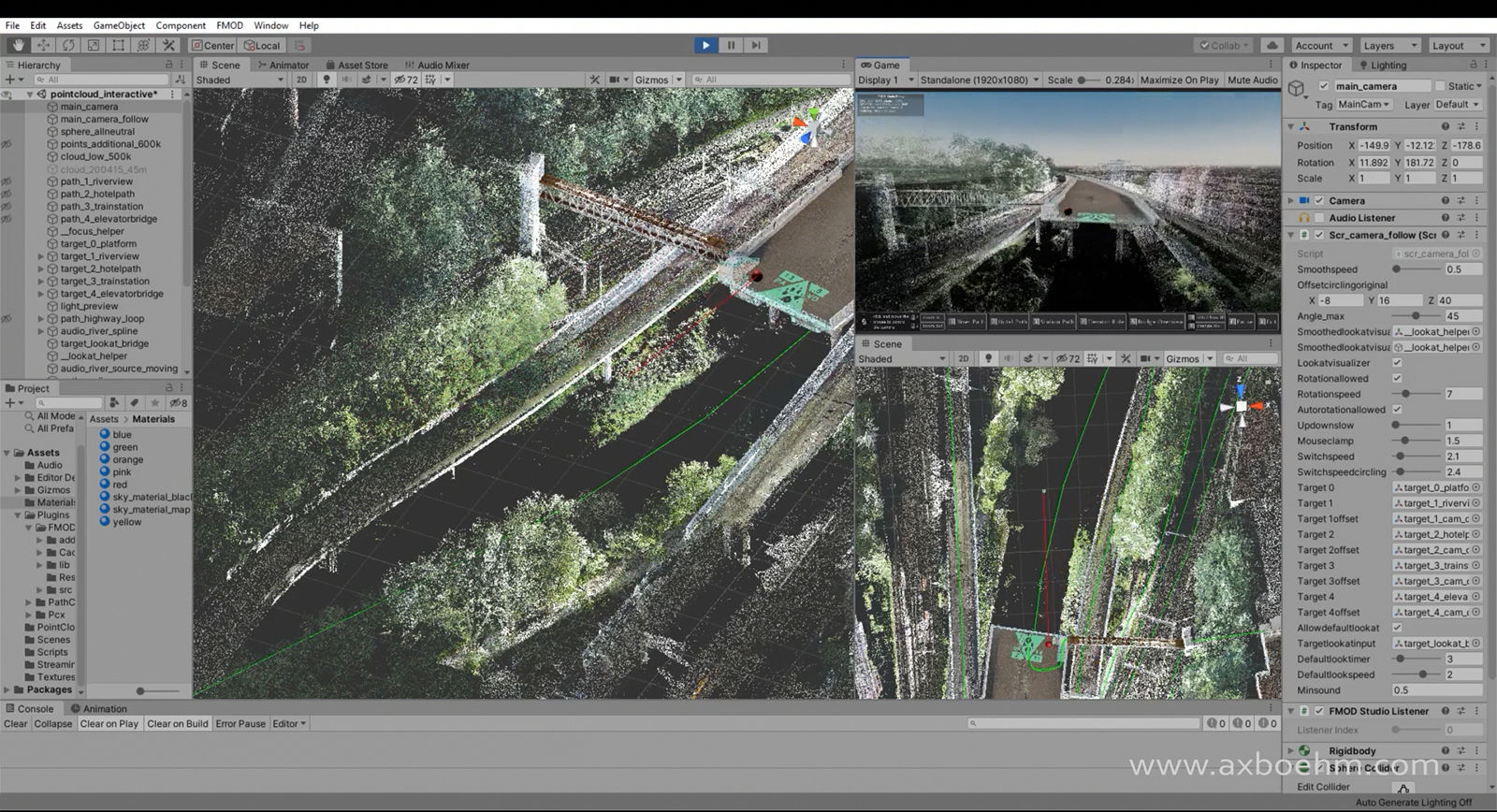Click the Step frame button
This screenshot has height=812, width=1497.
[x=756, y=45]
